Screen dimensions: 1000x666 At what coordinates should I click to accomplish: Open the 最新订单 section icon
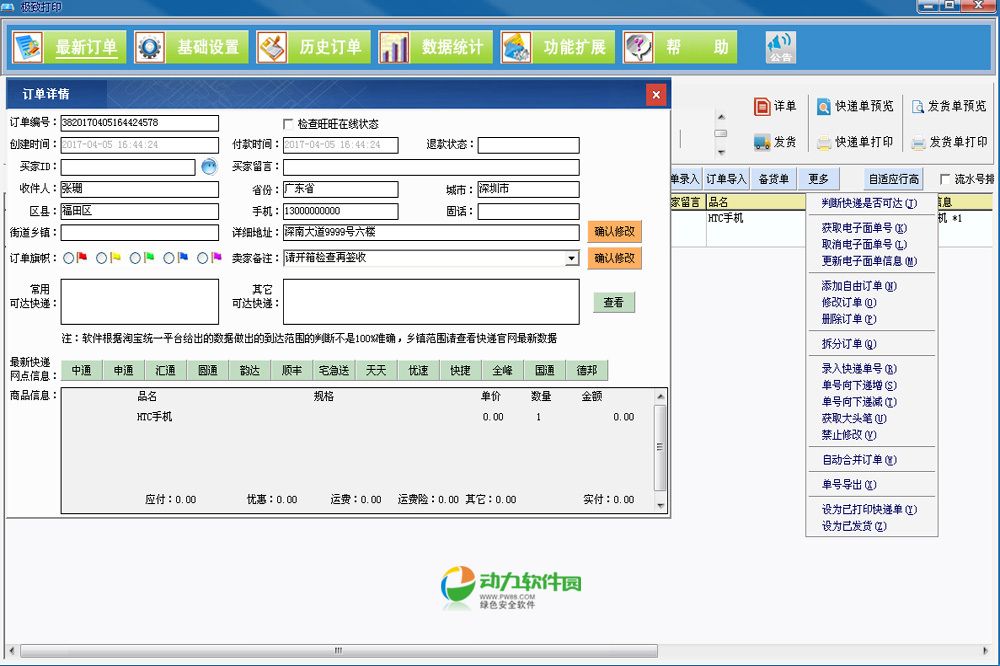[28, 47]
